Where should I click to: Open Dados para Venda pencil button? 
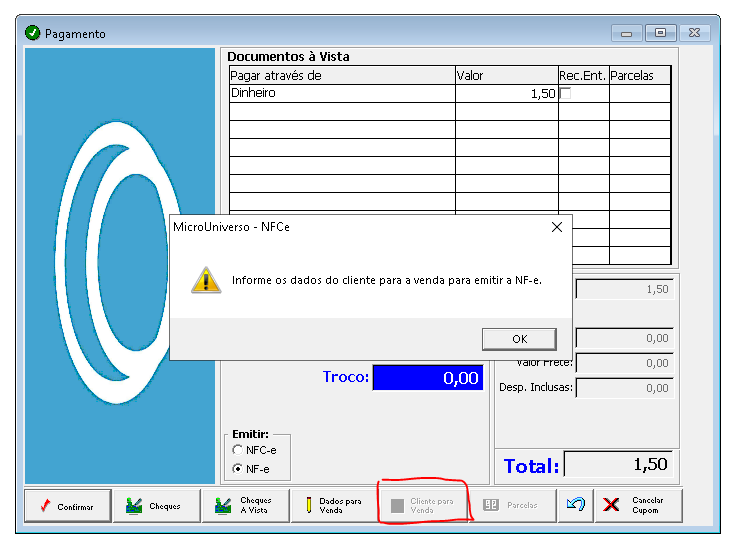point(335,506)
